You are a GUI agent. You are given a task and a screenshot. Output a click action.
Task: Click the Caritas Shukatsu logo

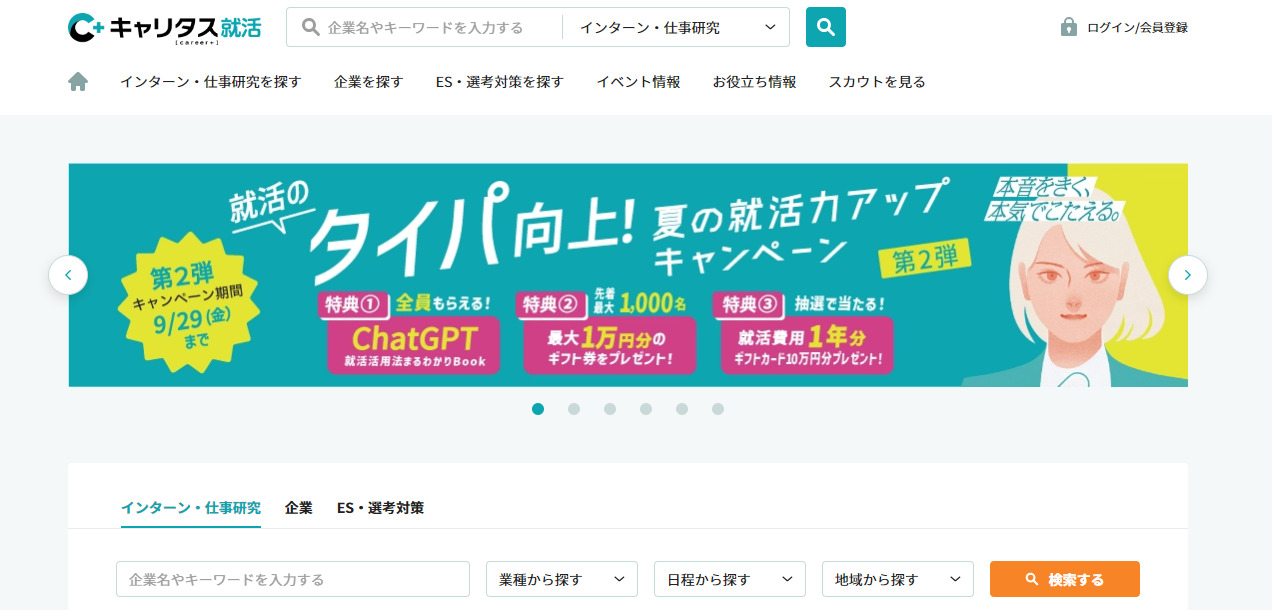(x=164, y=28)
